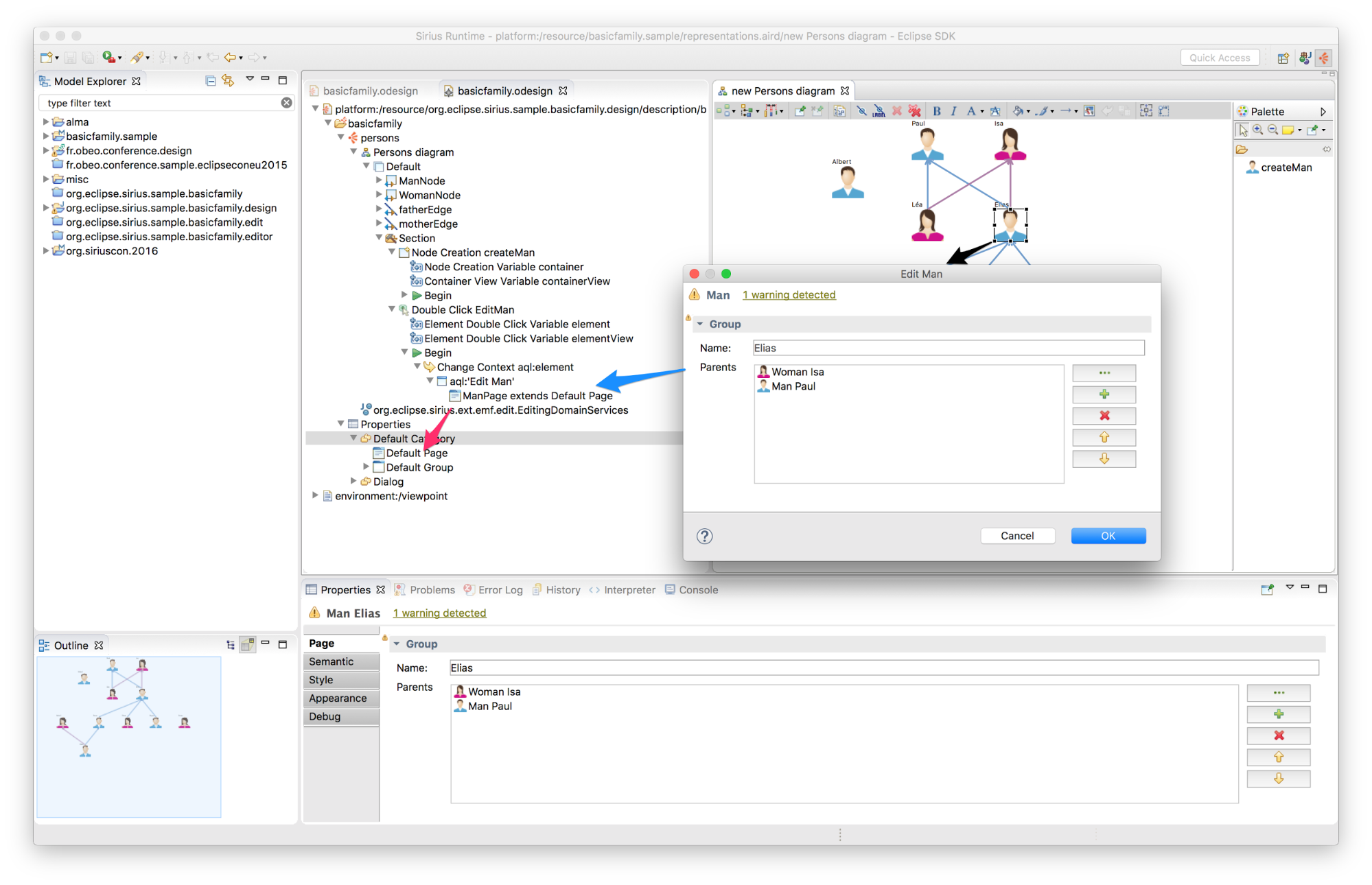Expand the Dialog tree node
The height and width of the screenshot is (885, 1372).
(353, 482)
